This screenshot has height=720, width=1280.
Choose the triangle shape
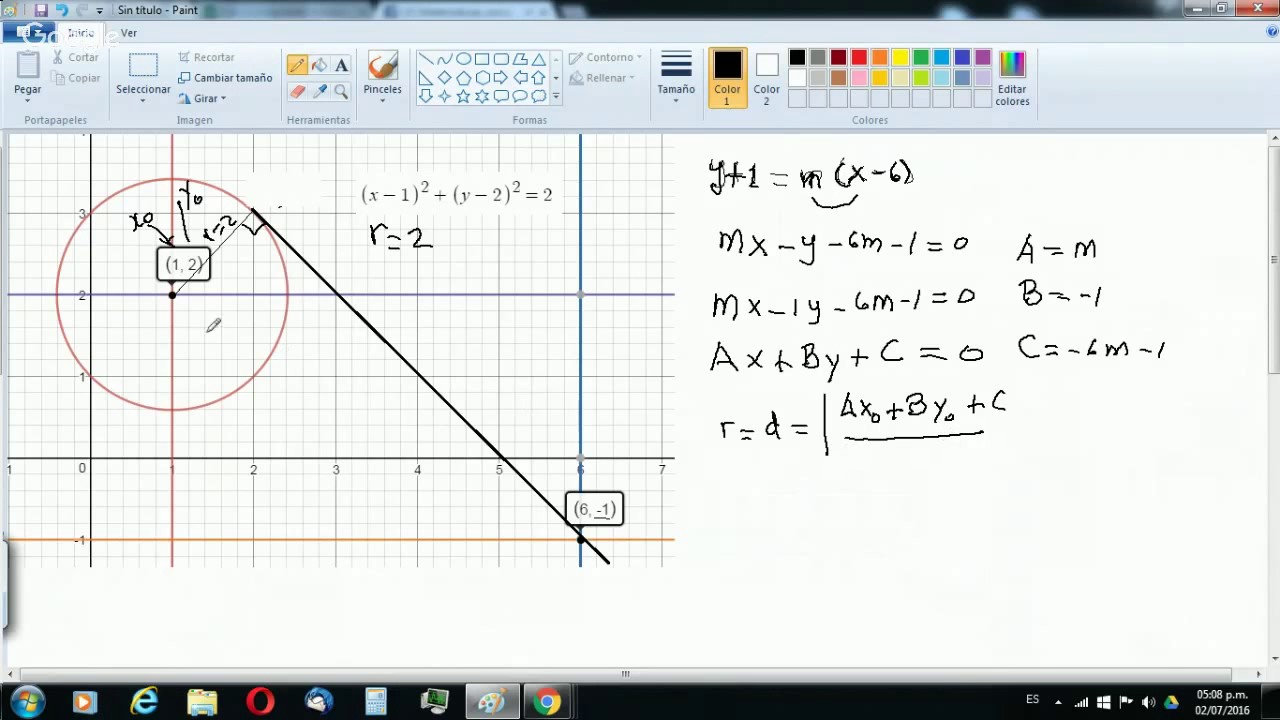(539, 59)
